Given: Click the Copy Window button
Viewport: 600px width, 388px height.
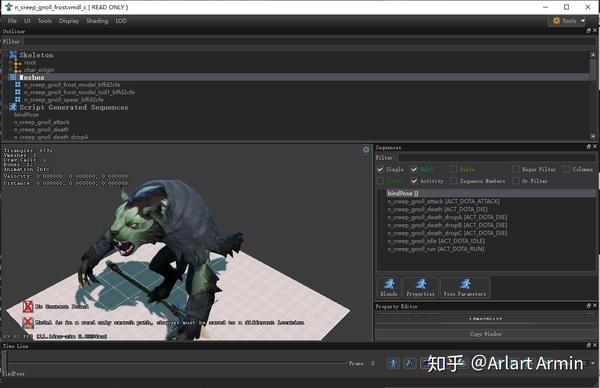Looking at the screenshot, I should (486, 334).
